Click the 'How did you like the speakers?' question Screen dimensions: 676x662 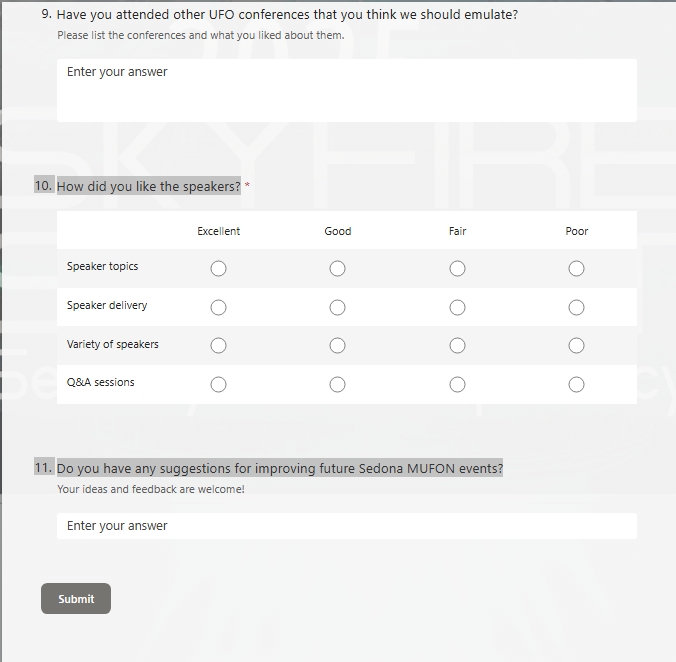pos(149,186)
